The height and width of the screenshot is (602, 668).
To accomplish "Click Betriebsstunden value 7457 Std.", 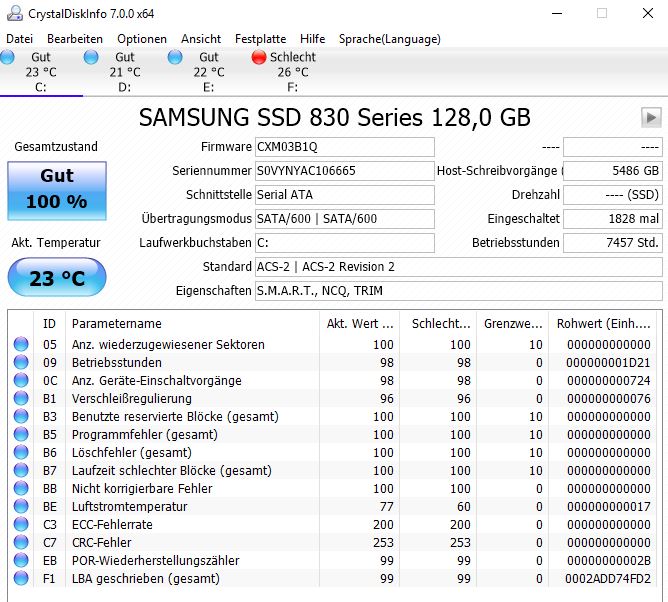I will (613, 243).
